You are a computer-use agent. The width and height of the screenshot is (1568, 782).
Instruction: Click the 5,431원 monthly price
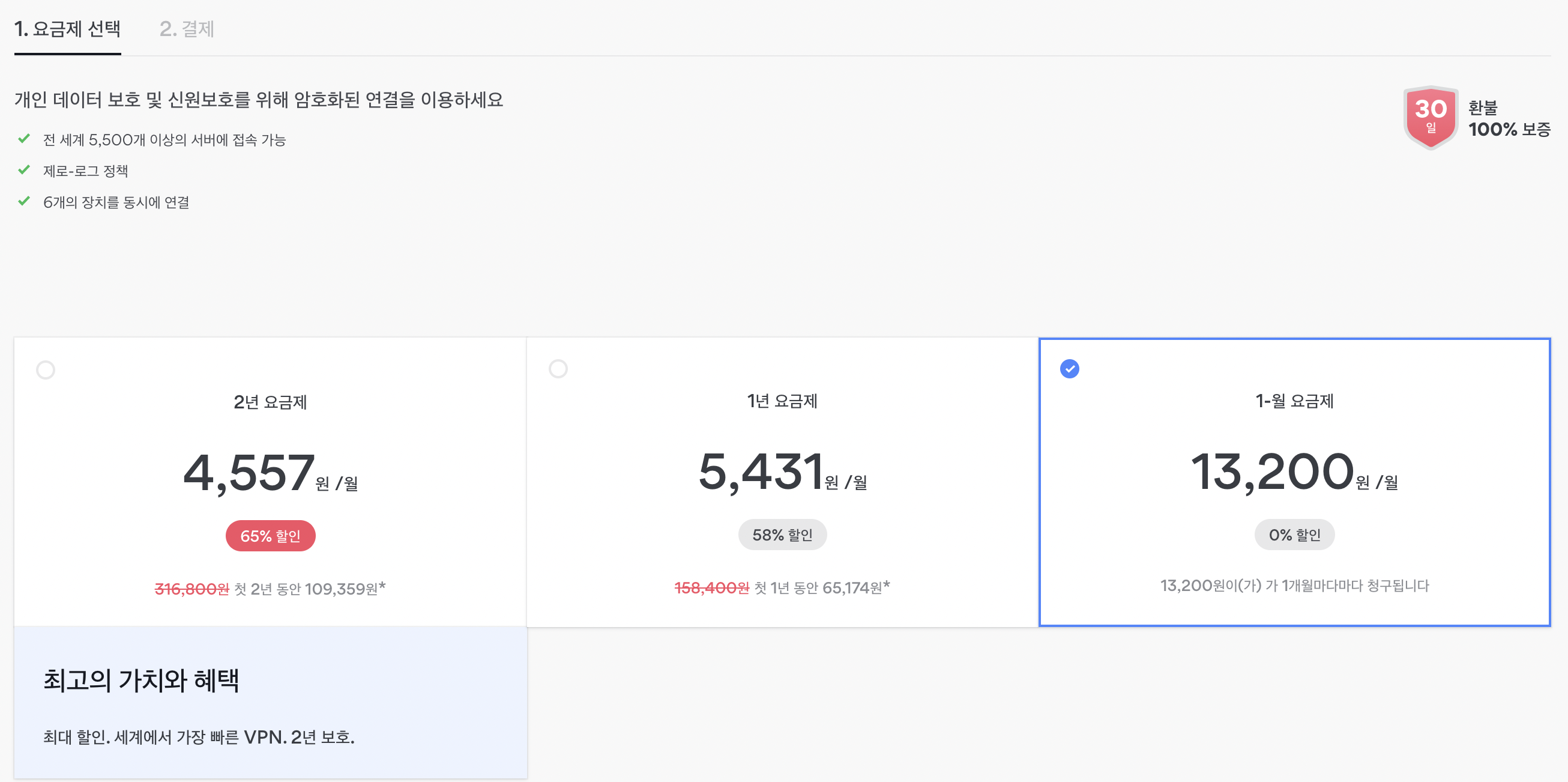761,471
